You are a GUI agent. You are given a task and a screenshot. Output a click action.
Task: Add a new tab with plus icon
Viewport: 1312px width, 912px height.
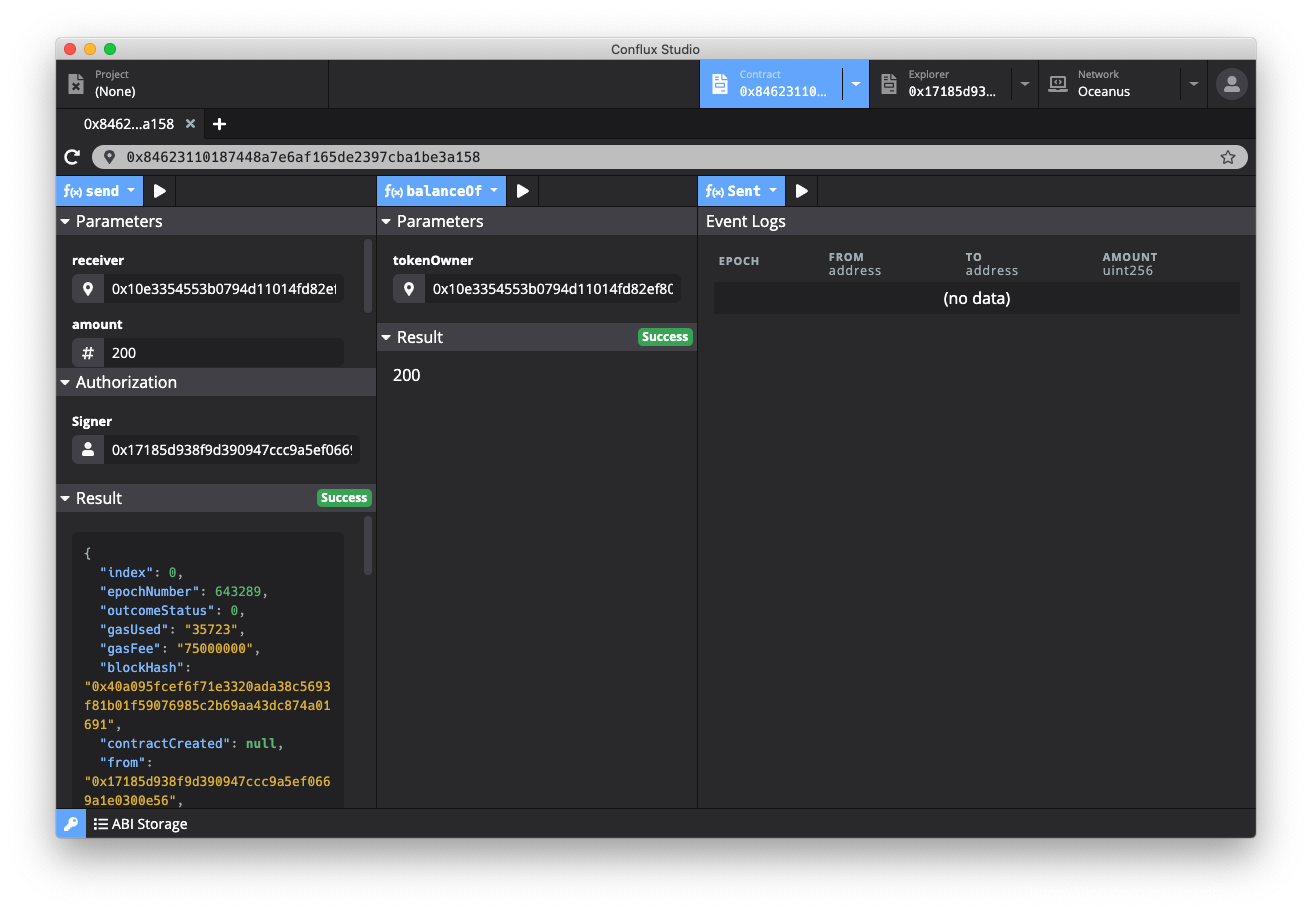(220, 124)
